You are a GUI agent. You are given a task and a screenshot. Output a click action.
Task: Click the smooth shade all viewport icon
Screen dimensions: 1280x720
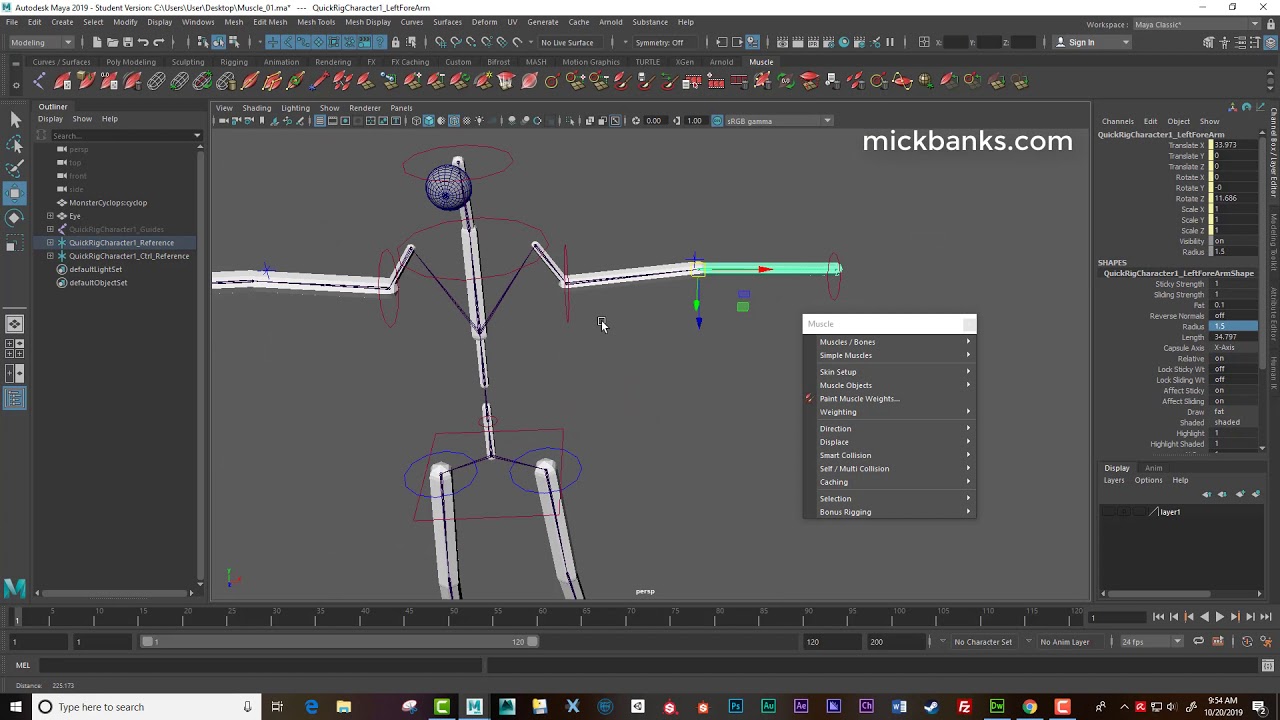(x=429, y=121)
